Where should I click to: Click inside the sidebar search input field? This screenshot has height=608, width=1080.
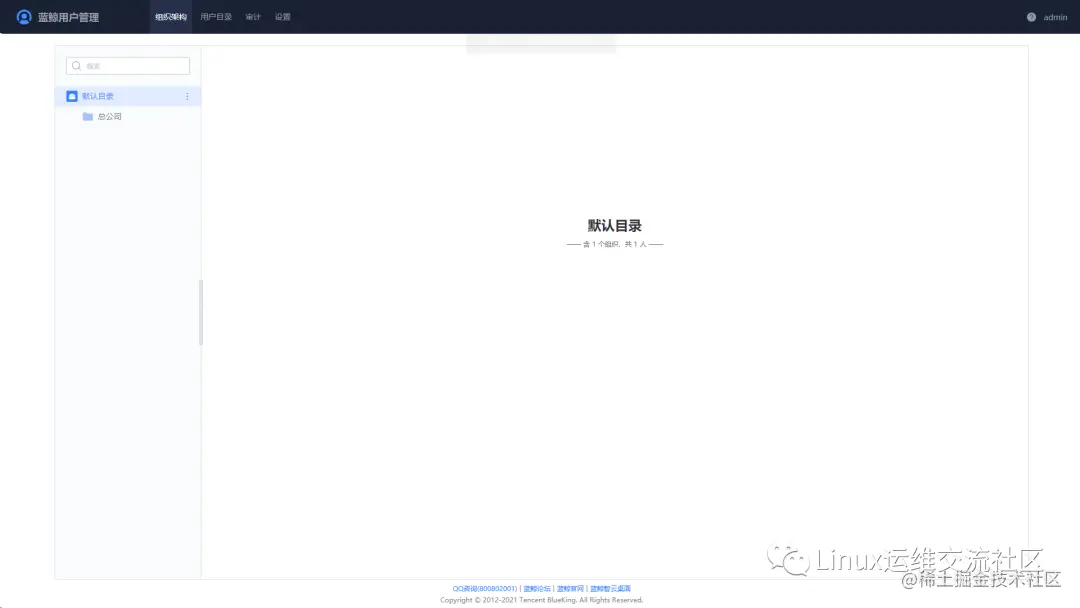pyautogui.click(x=127, y=65)
